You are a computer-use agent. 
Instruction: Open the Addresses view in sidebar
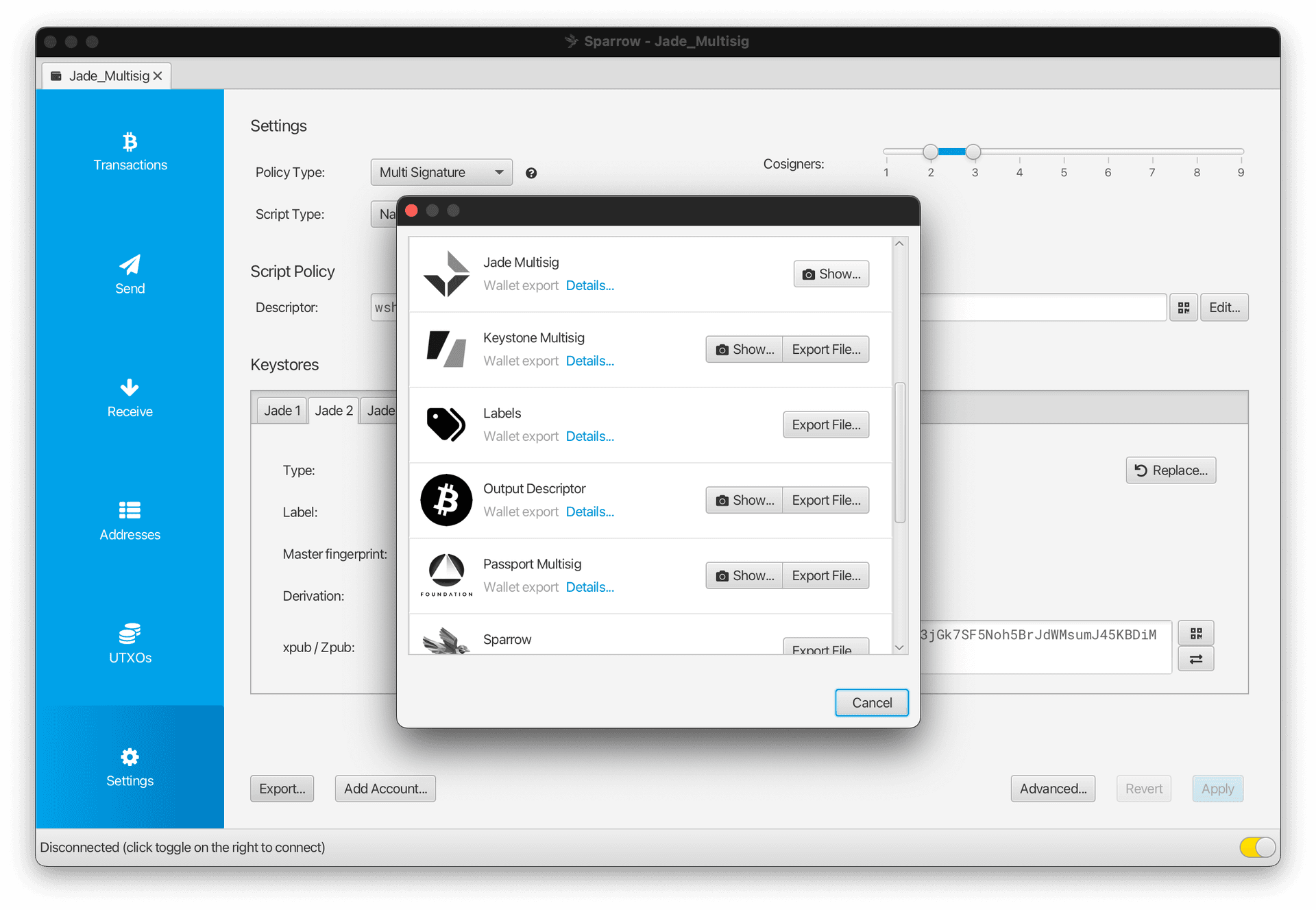pyautogui.click(x=130, y=521)
